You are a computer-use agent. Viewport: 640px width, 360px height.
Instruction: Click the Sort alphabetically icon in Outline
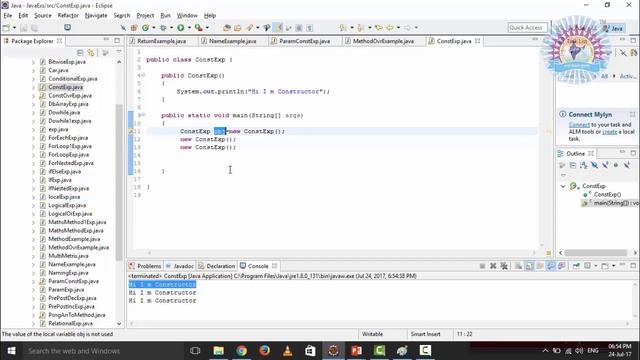584,165
